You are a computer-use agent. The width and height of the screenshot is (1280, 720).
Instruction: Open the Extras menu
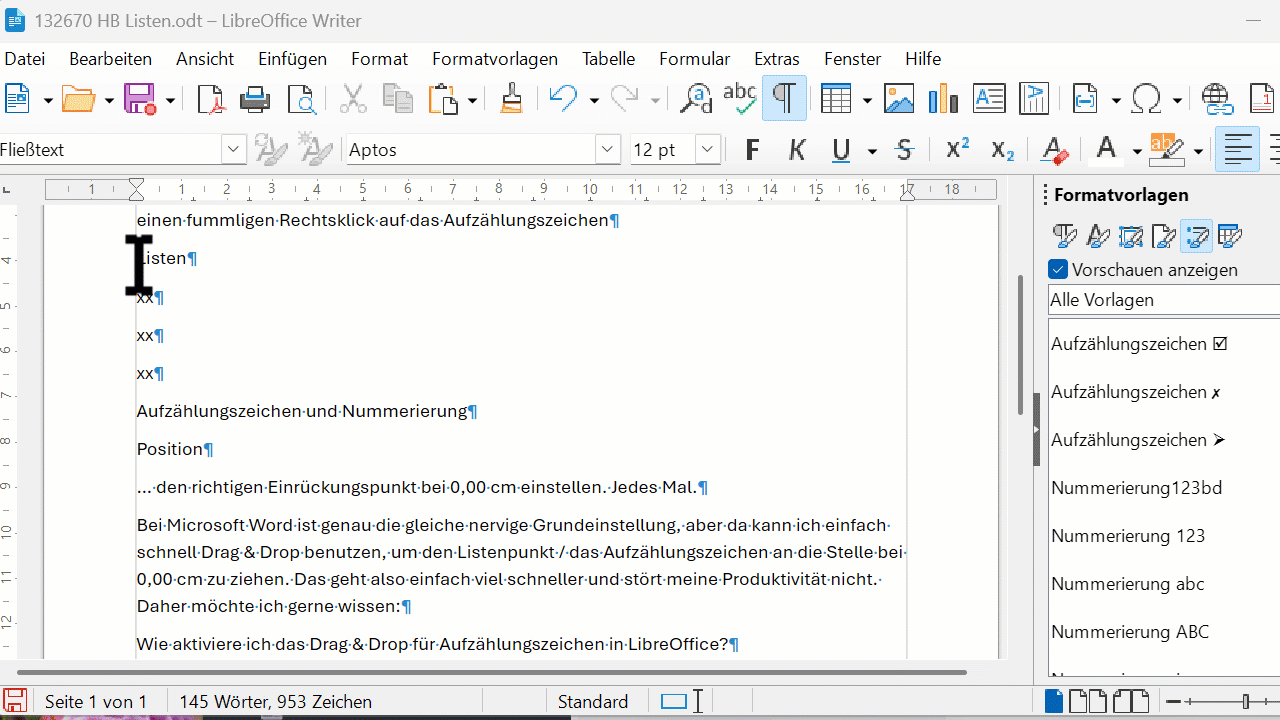777,58
